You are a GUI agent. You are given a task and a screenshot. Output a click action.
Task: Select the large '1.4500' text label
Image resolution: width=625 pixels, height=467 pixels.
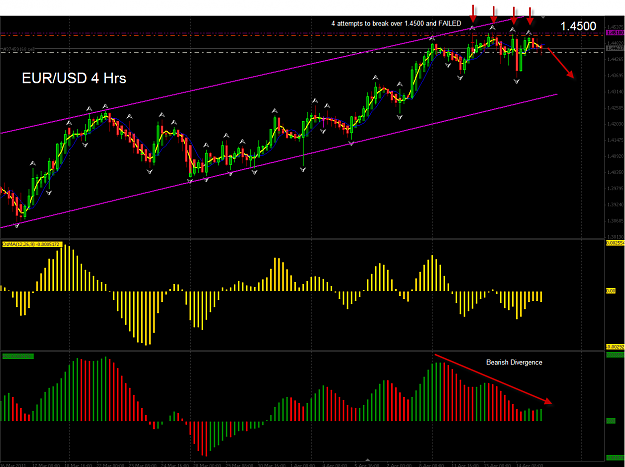tap(578, 26)
